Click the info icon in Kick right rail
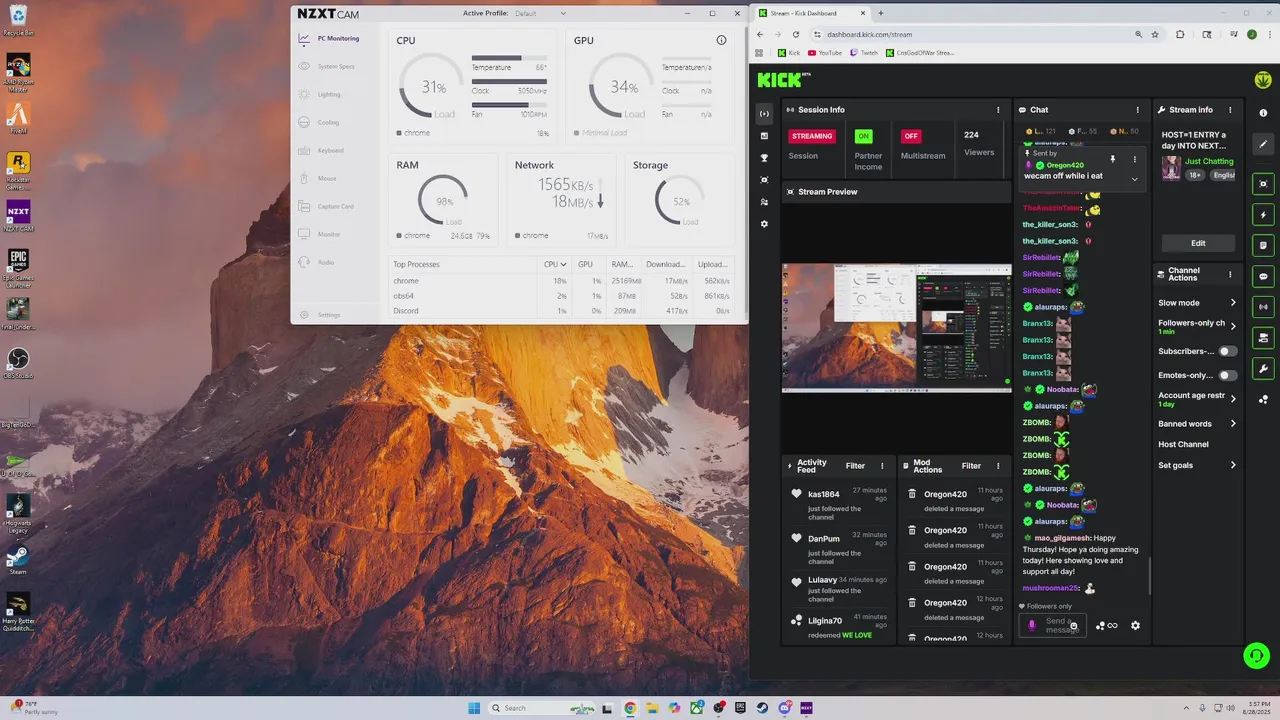 (1263, 113)
